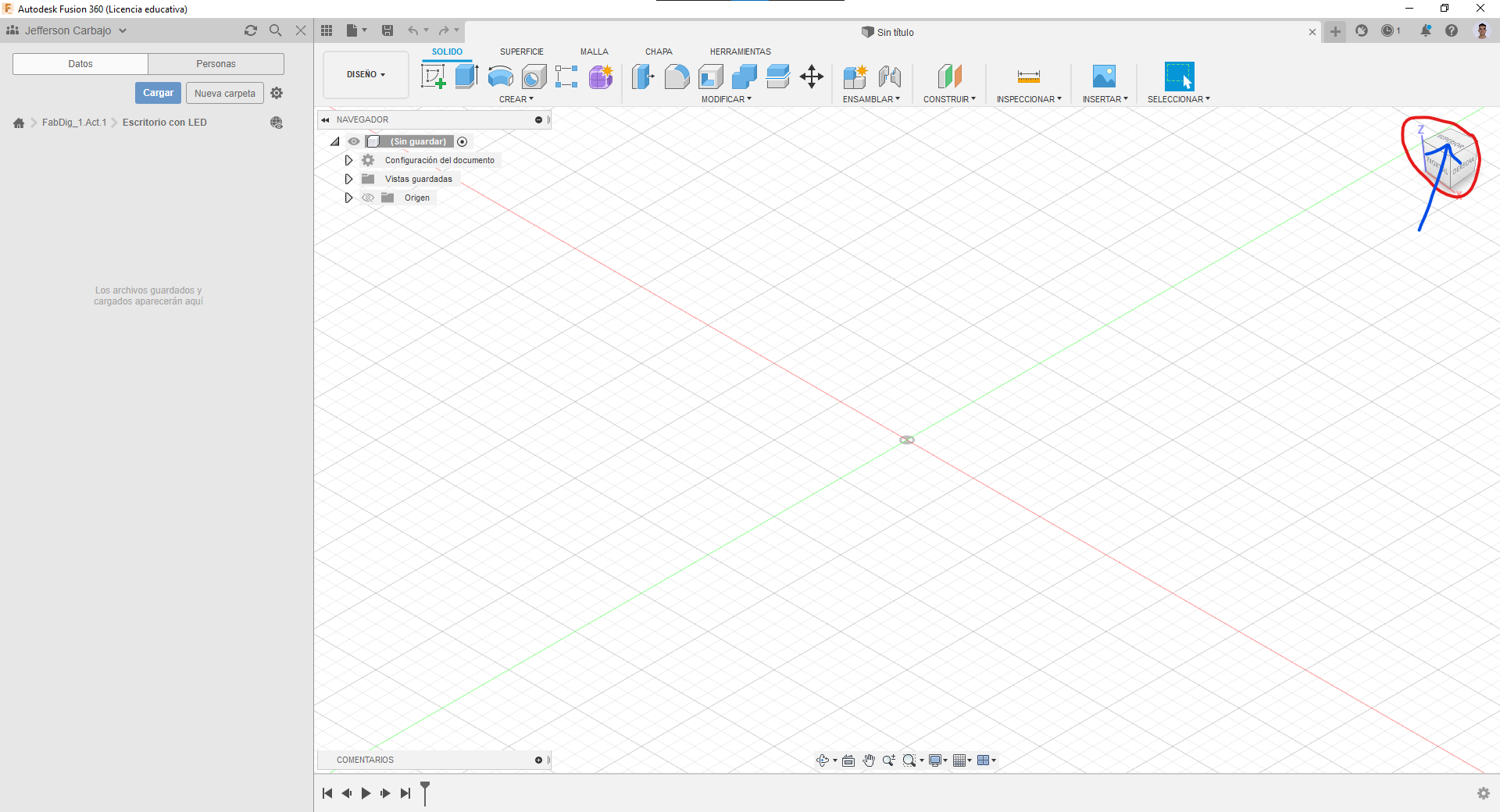Viewport: 1500px width, 812px height.
Task: Click the Construir offset plane icon
Action: [x=949, y=77]
